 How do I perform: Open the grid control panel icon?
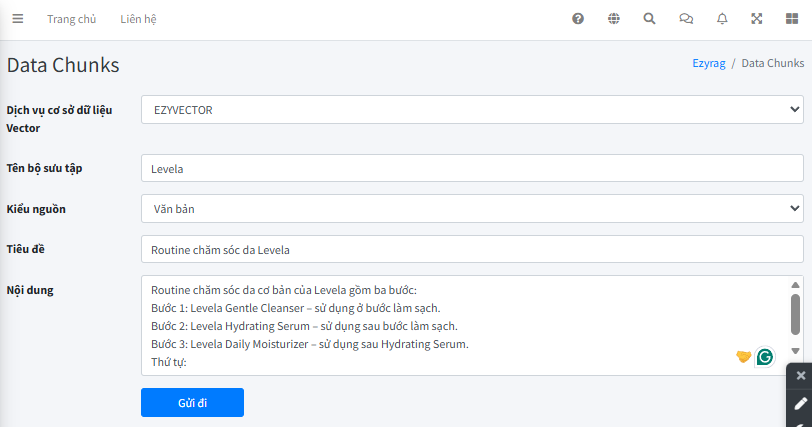792,19
